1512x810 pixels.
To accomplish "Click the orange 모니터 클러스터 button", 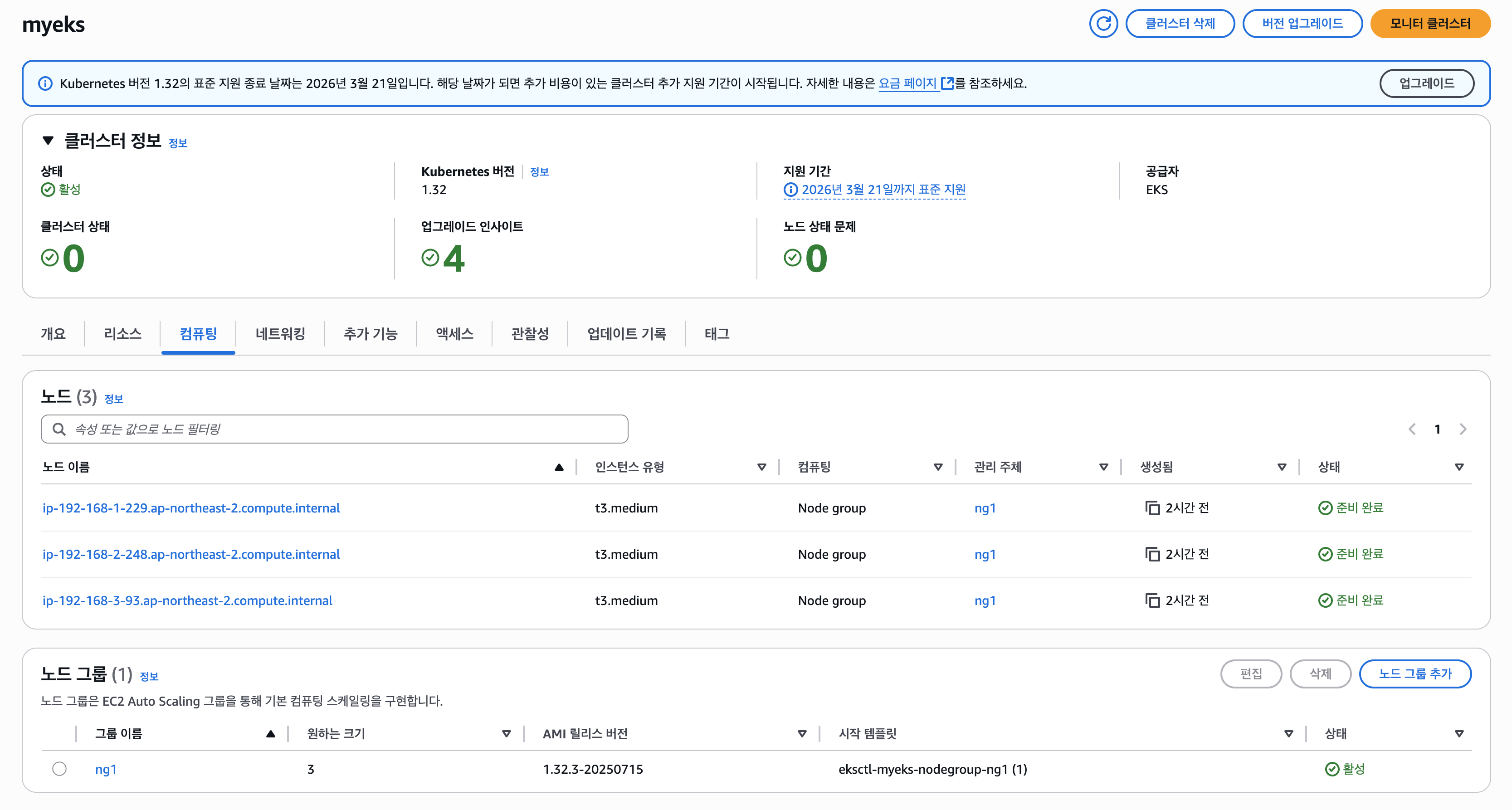I will click(x=1430, y=24).
